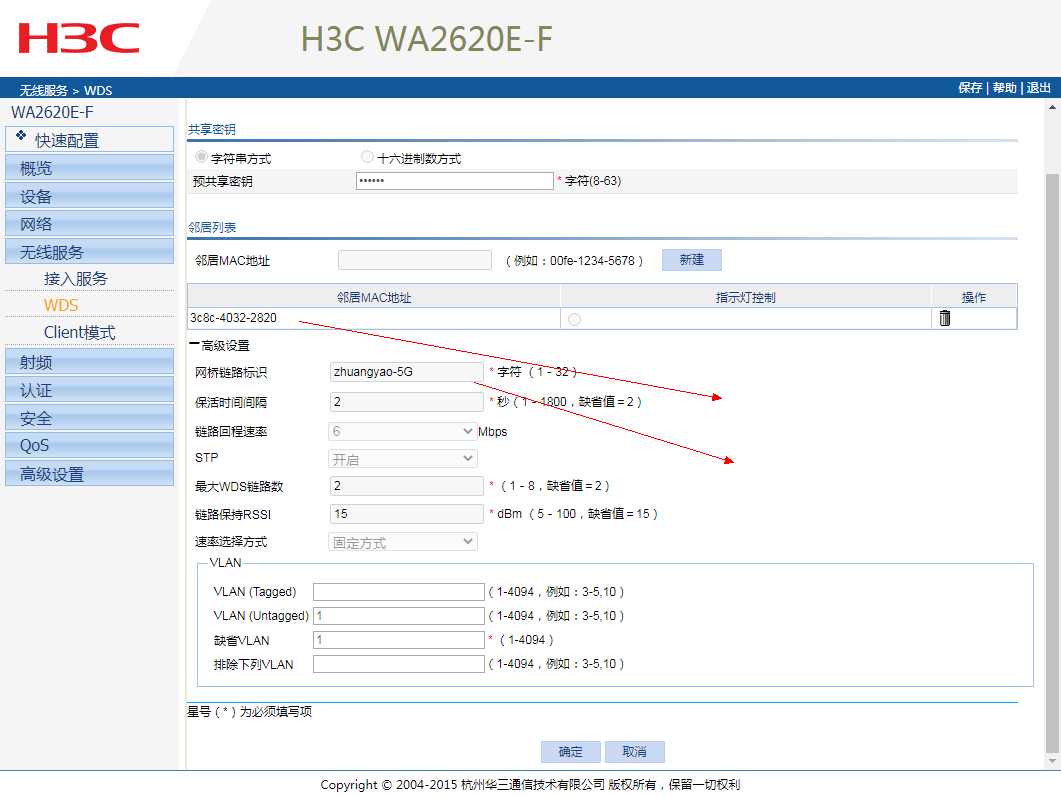Delete neighbor 3c8c-4032-2820 with trash icon
The height and width of the screenshot is (797, 1061).
(945, 318)
